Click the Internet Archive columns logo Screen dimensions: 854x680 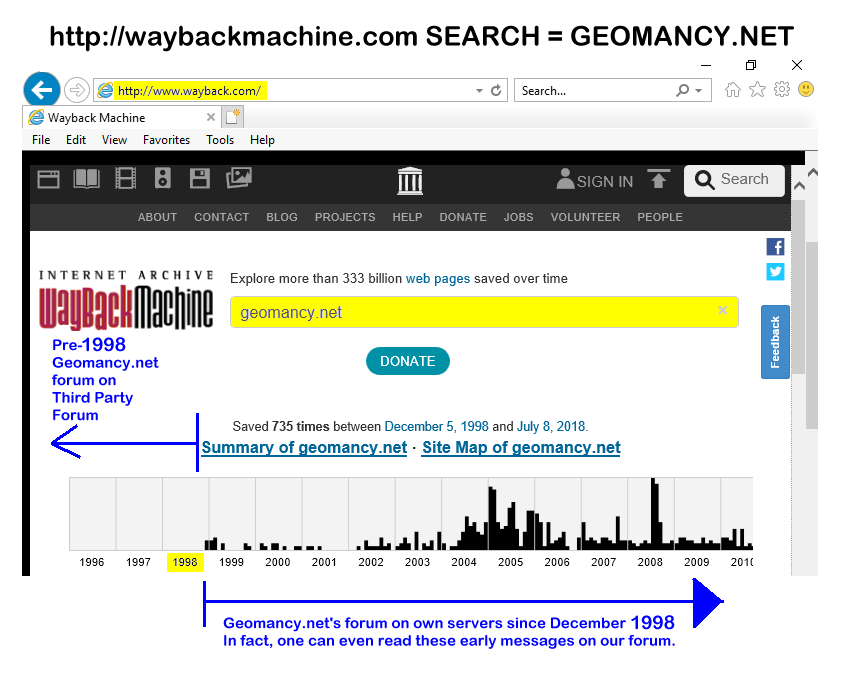point(410,181)
